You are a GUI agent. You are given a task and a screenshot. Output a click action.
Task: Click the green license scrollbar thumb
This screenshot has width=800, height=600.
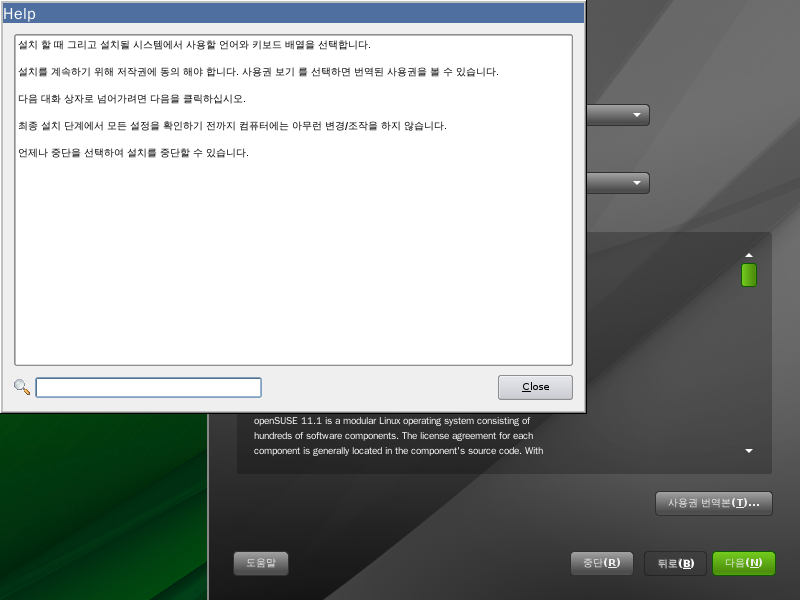coord(749,275)
